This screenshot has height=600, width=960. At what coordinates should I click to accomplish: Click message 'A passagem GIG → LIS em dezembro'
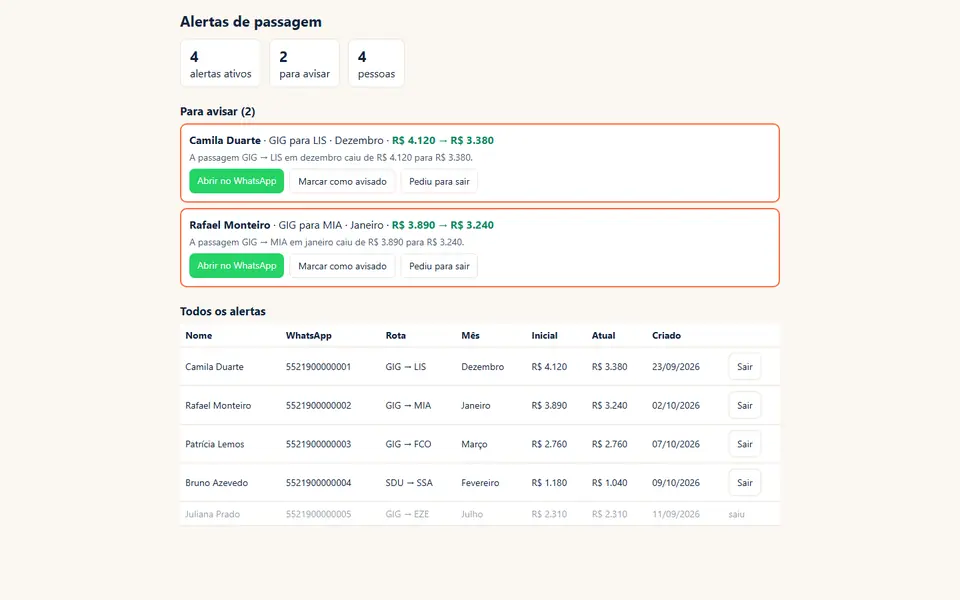[331, 157]
